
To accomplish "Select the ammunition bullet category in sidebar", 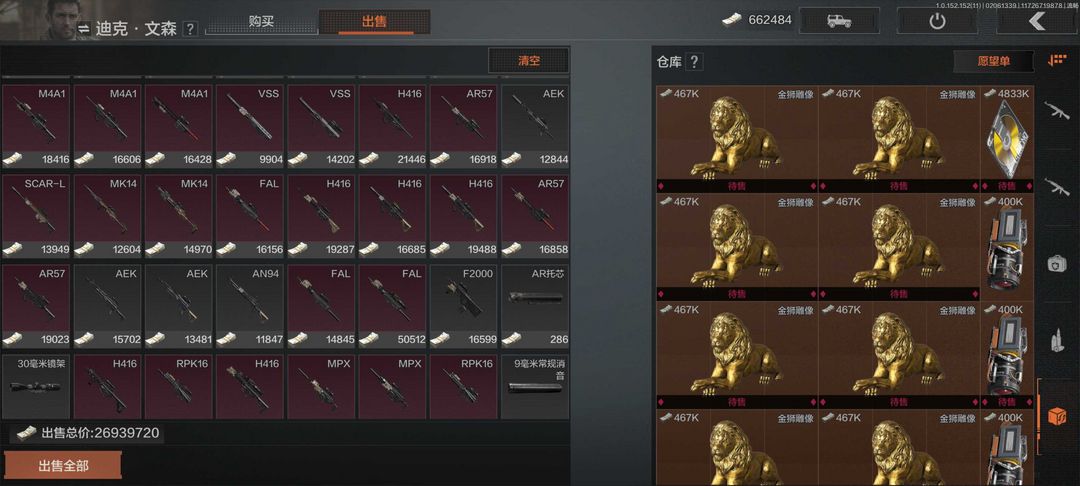I will point(1057,340).
